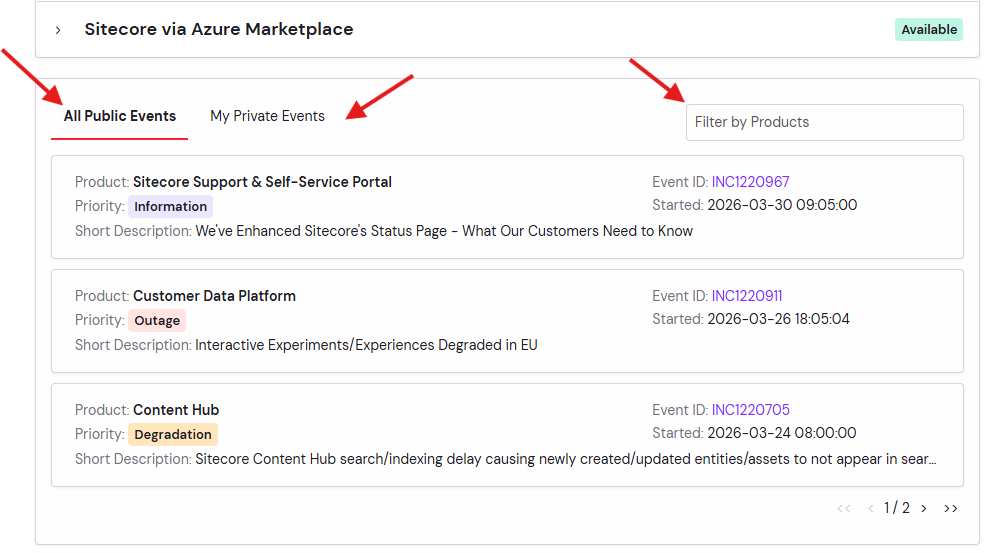Switch to the All Public Events tab
The image size is (984, 553).
(120, 116)
